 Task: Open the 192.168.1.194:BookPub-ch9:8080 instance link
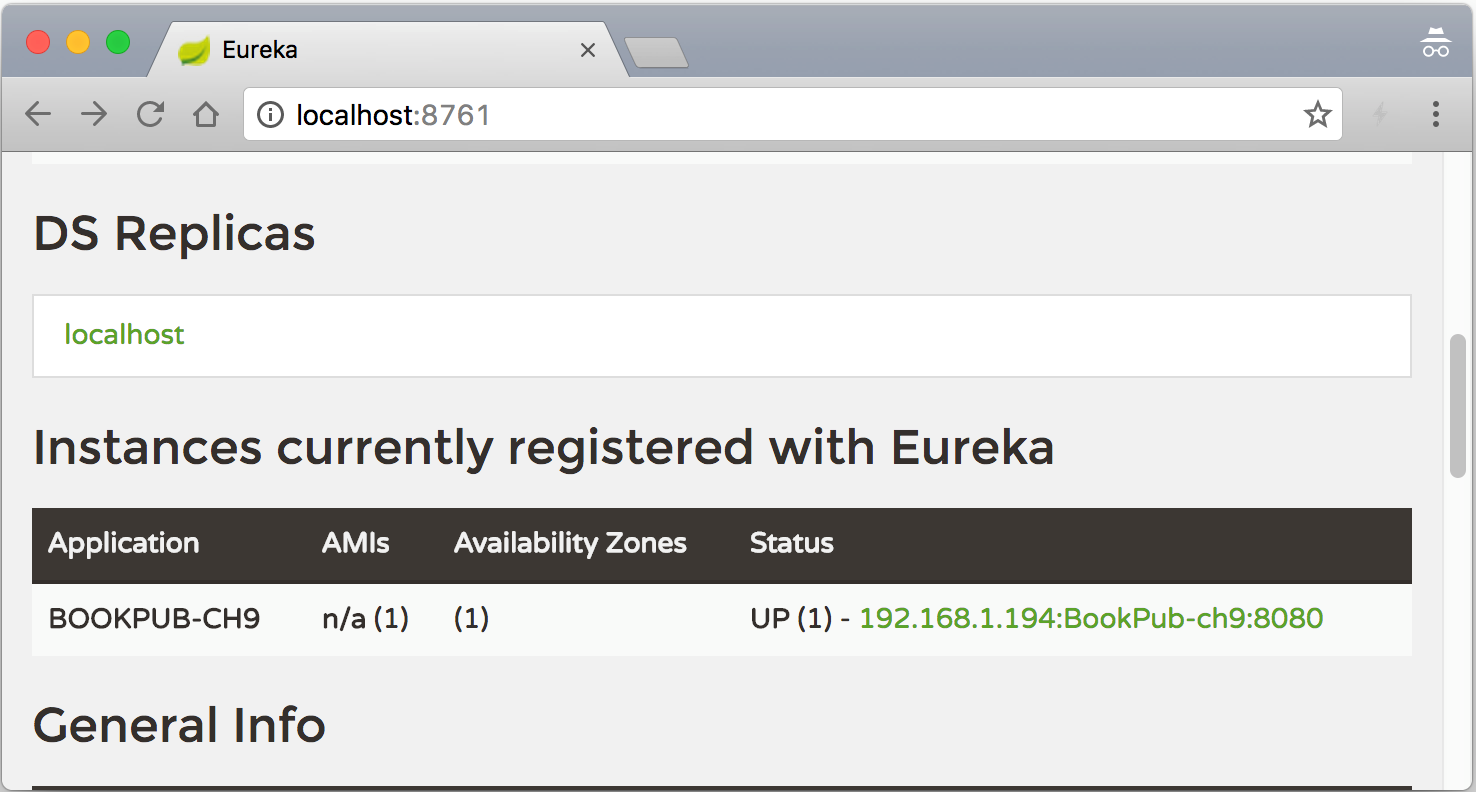tap(1091, 618)
